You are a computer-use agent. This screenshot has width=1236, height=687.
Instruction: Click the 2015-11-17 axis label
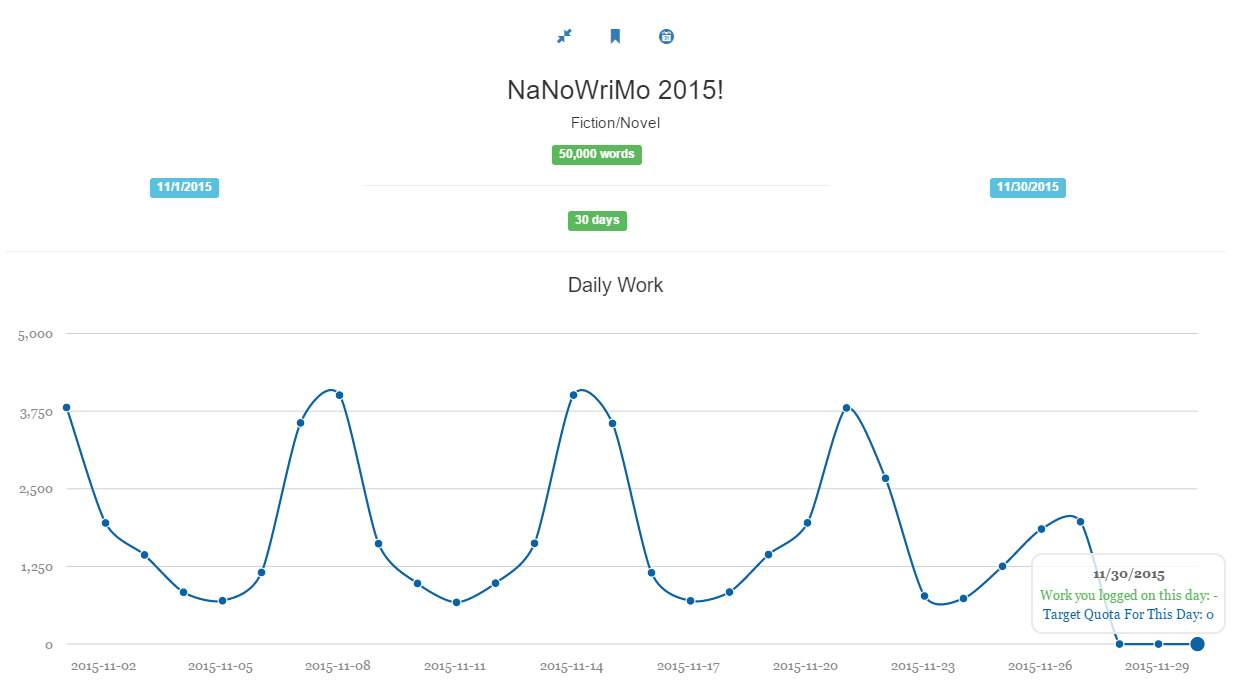click(x=688, y=666)
